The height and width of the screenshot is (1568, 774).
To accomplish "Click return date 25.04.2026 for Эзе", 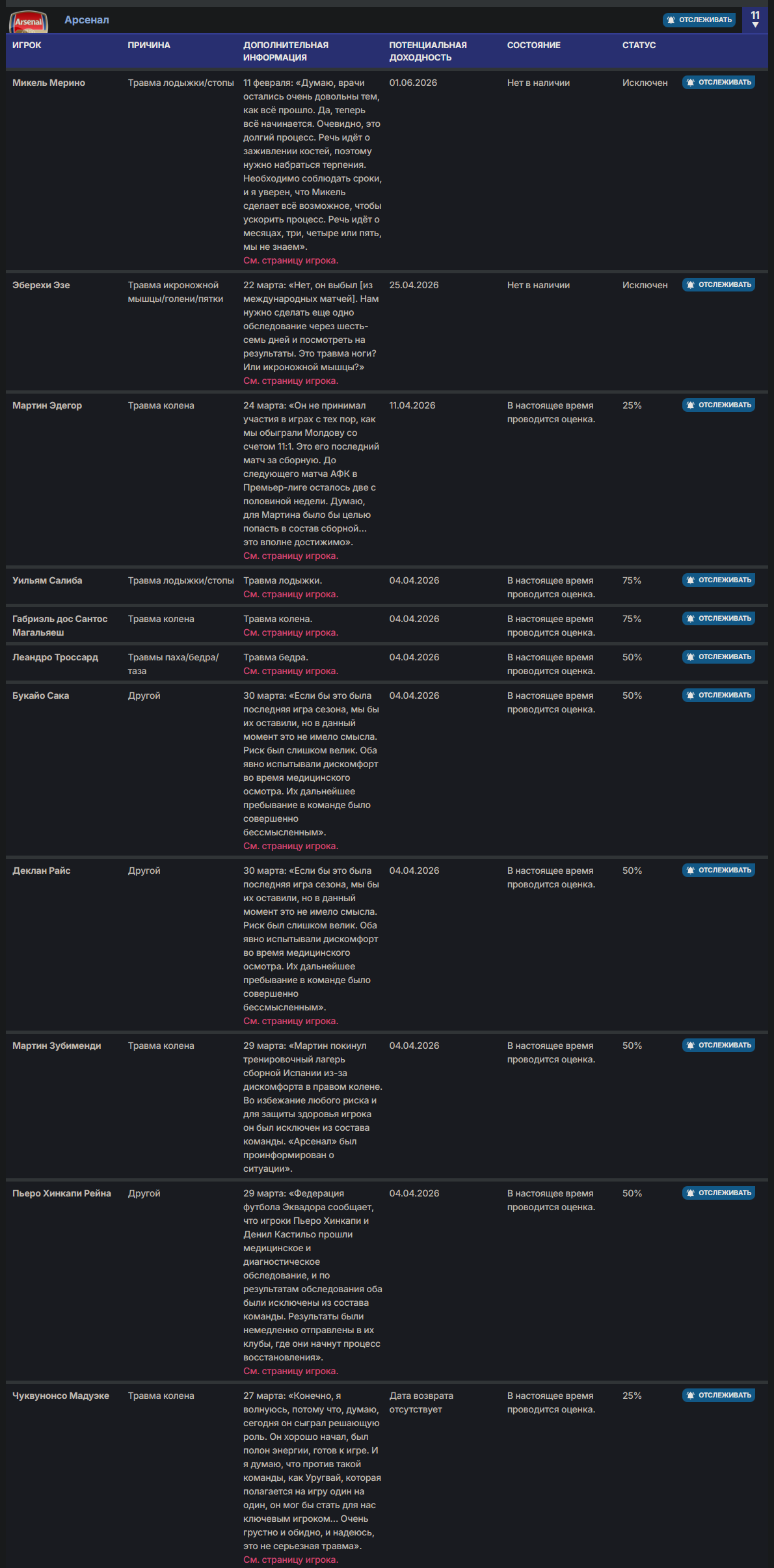I will [414, 286].
